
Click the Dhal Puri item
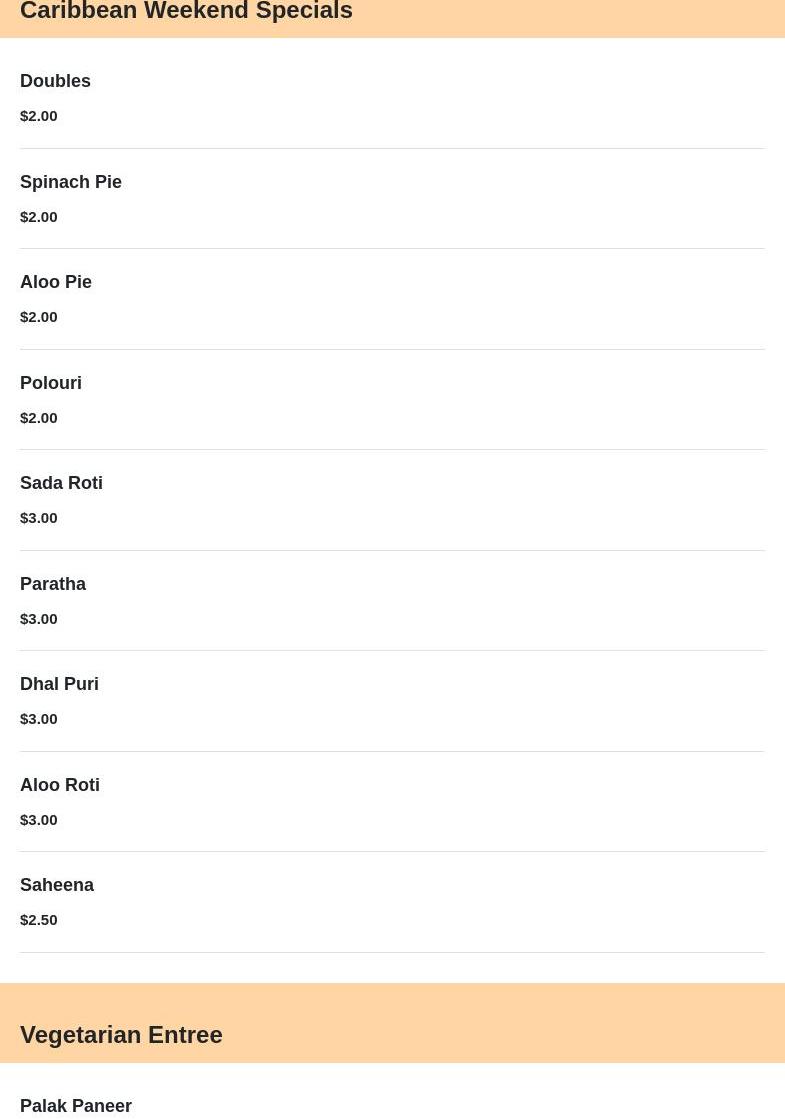(x=59, y=684)
